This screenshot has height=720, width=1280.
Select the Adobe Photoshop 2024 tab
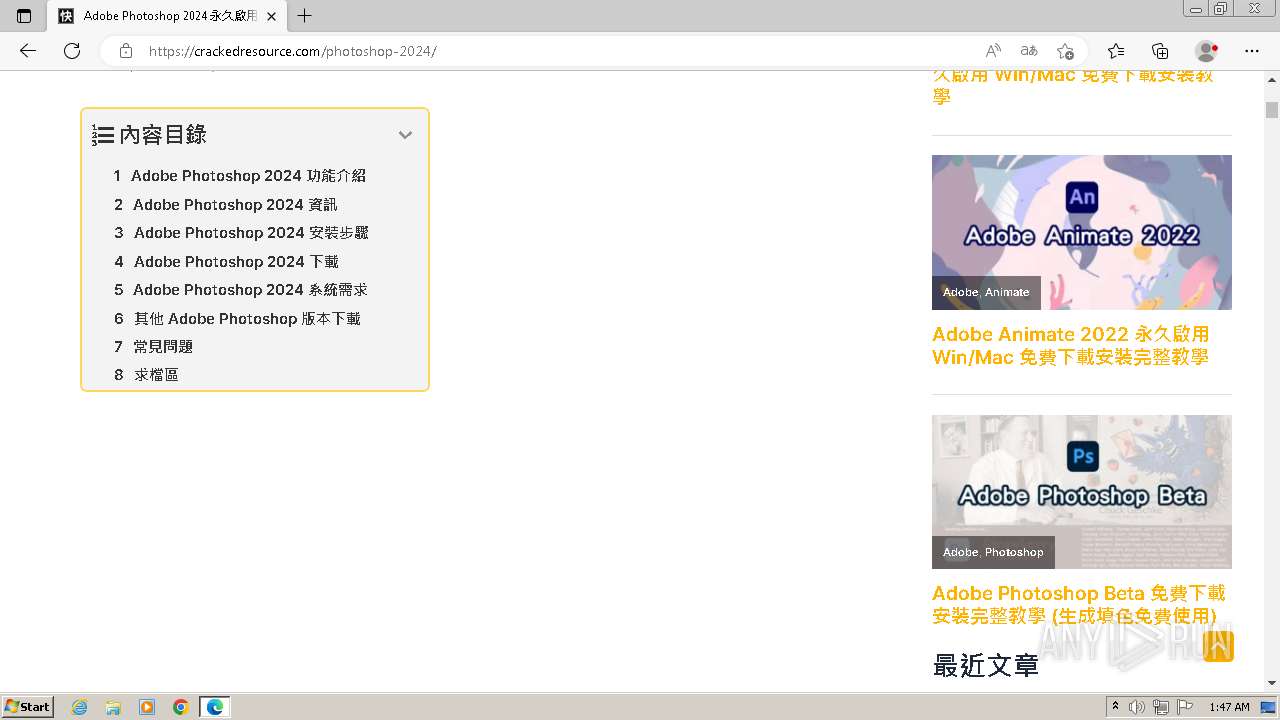click(167, 16)
